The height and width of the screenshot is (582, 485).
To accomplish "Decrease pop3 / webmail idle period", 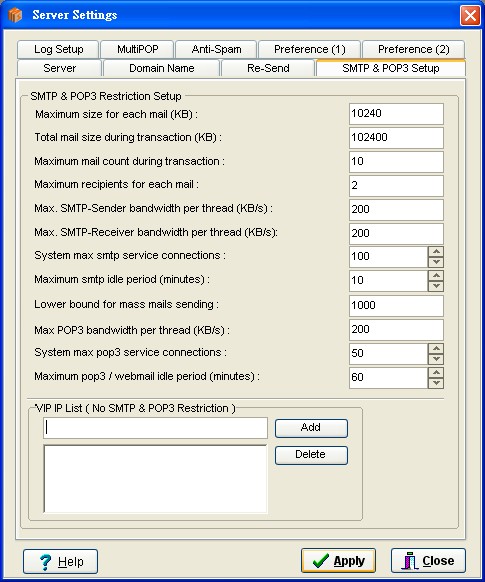I will pos(436,383).
